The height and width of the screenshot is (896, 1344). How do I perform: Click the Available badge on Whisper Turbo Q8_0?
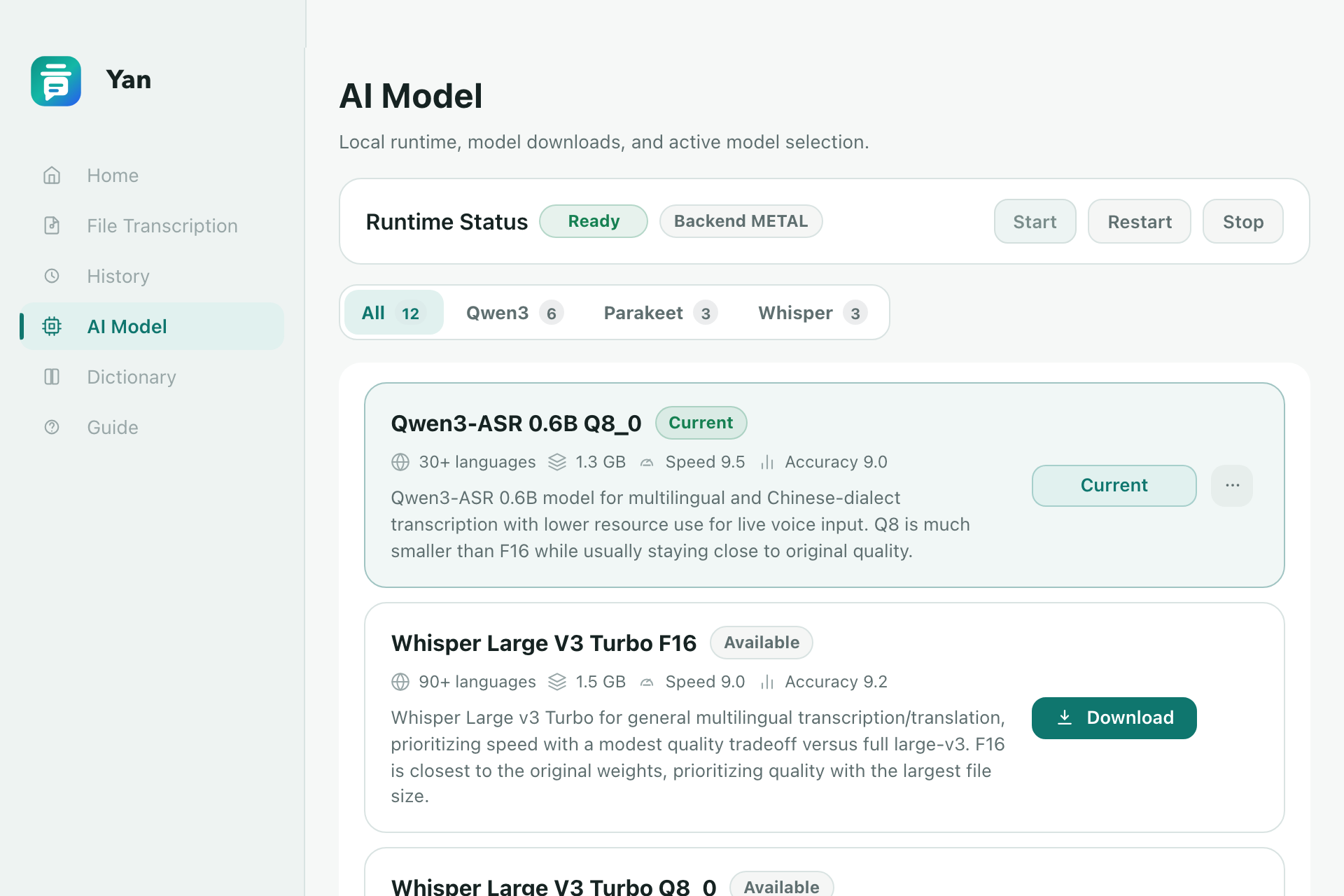pos(781,885)
